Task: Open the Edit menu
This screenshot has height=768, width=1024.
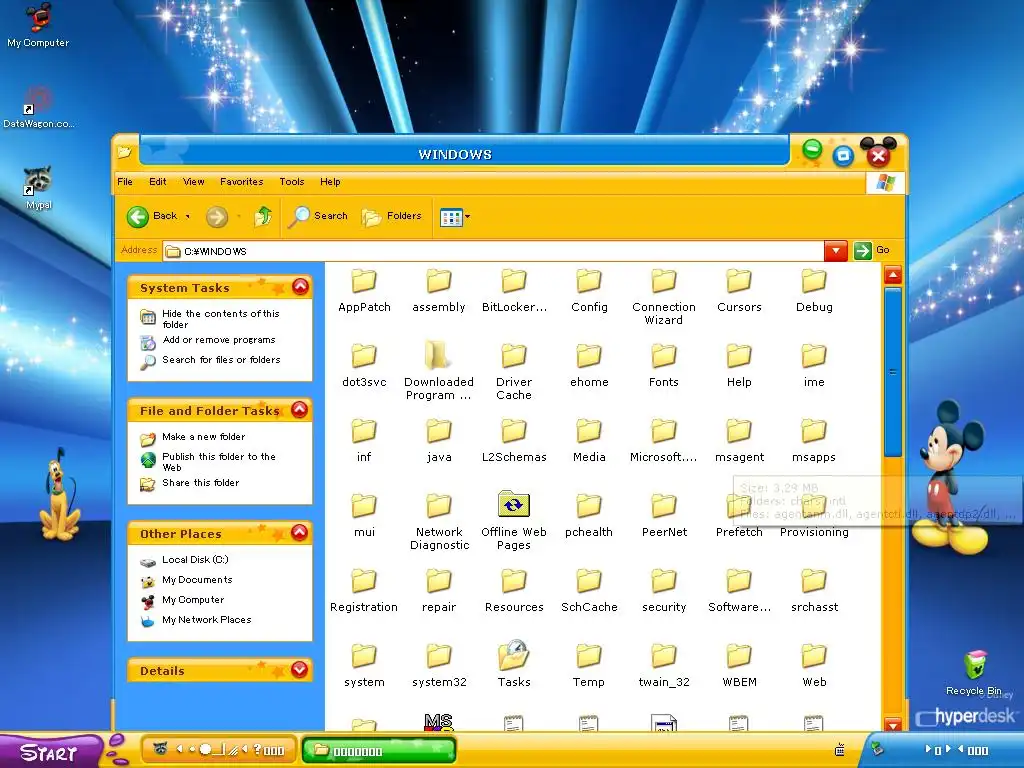Action: pos(157,182)
